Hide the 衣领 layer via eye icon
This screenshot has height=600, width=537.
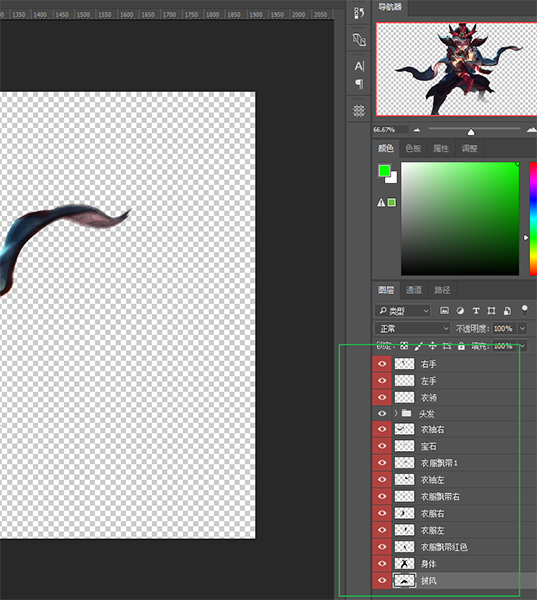382,397
